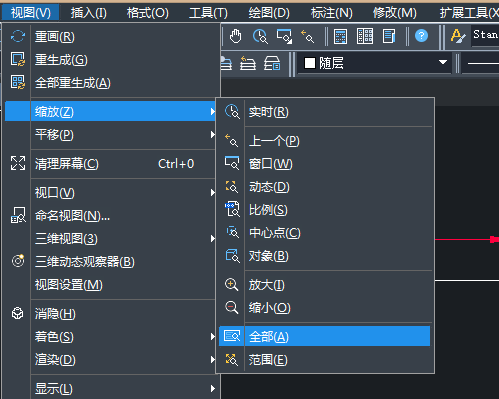
Task: Choose 中心点(C) center zoom
Action: coord(324,233)
